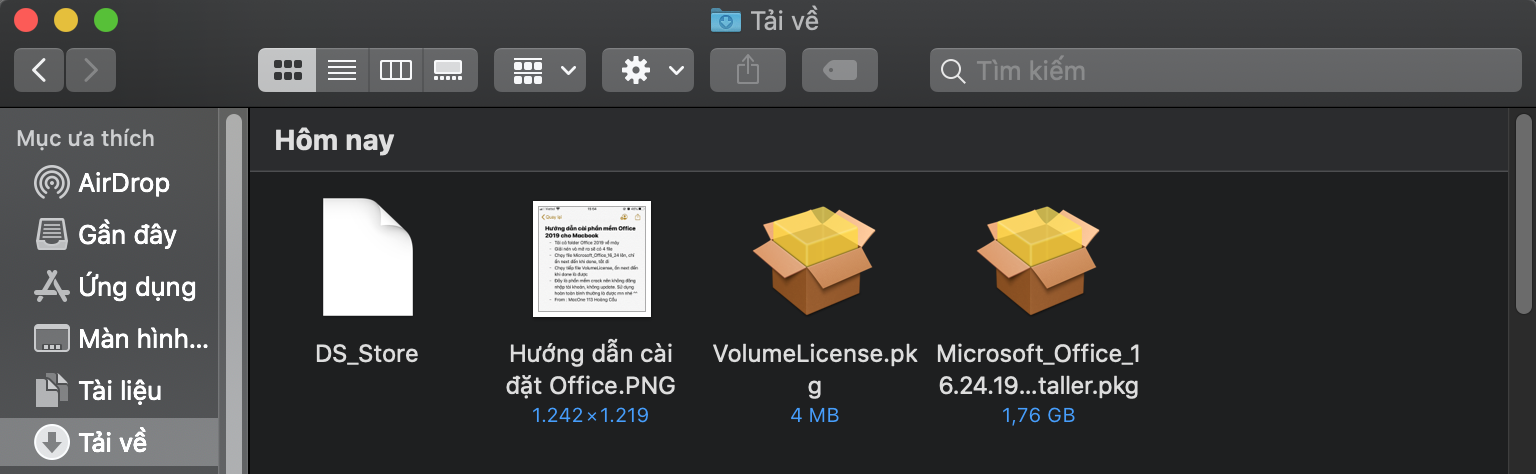Switch to gallery view

[448, 70]
